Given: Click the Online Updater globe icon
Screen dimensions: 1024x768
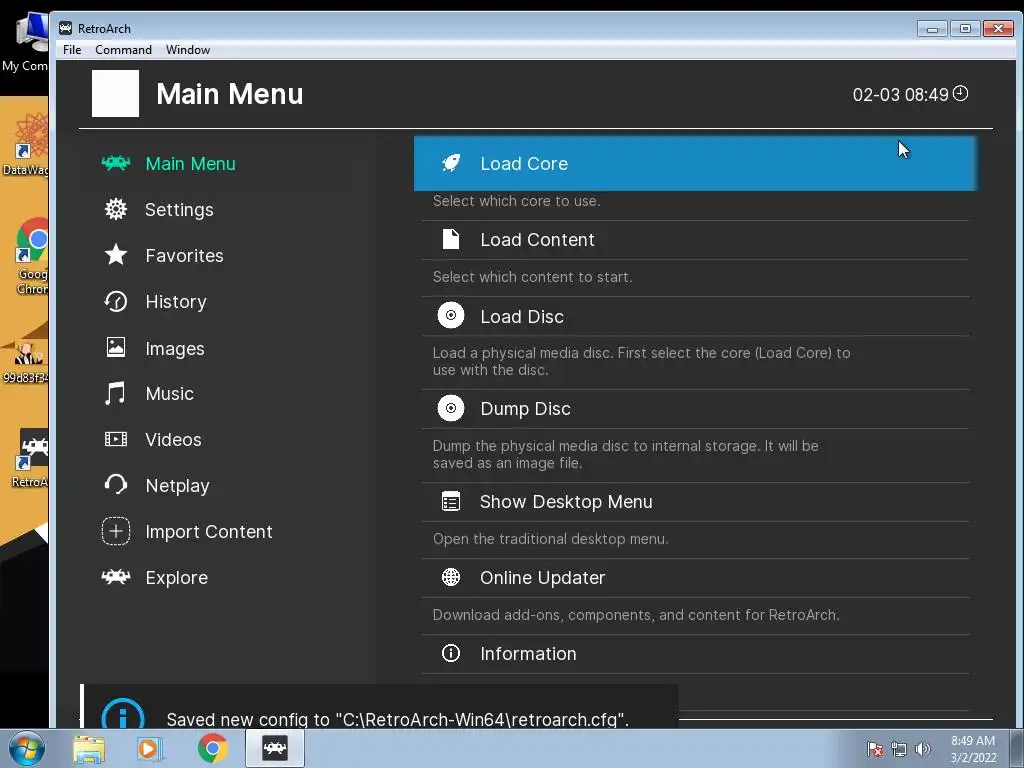Looking at the screenshot, I should point(451,577).
